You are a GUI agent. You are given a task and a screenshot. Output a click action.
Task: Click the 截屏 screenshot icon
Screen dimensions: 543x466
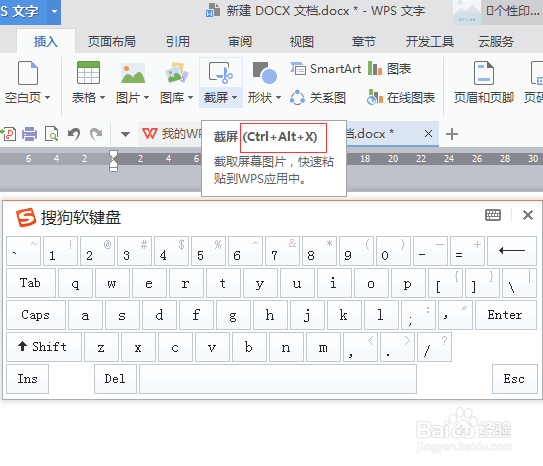point(220,73)
